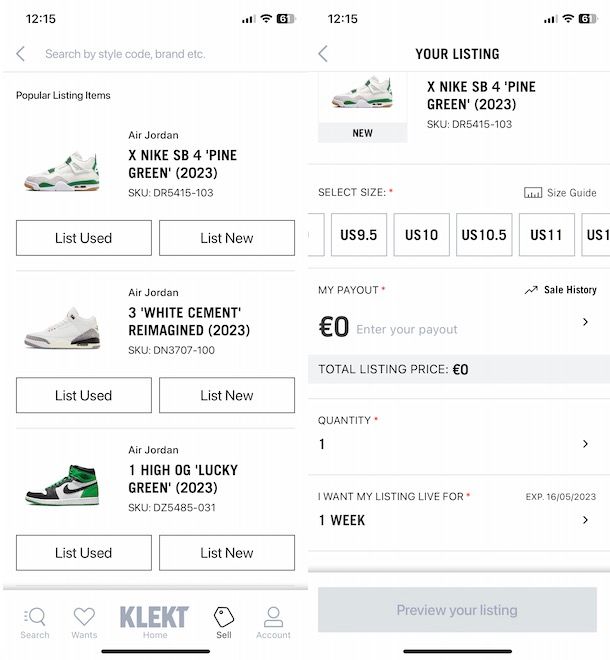Open the My Payout entry chevron
Image resolution: width=610 pixels, height=660 pixels.
(585, 322)
